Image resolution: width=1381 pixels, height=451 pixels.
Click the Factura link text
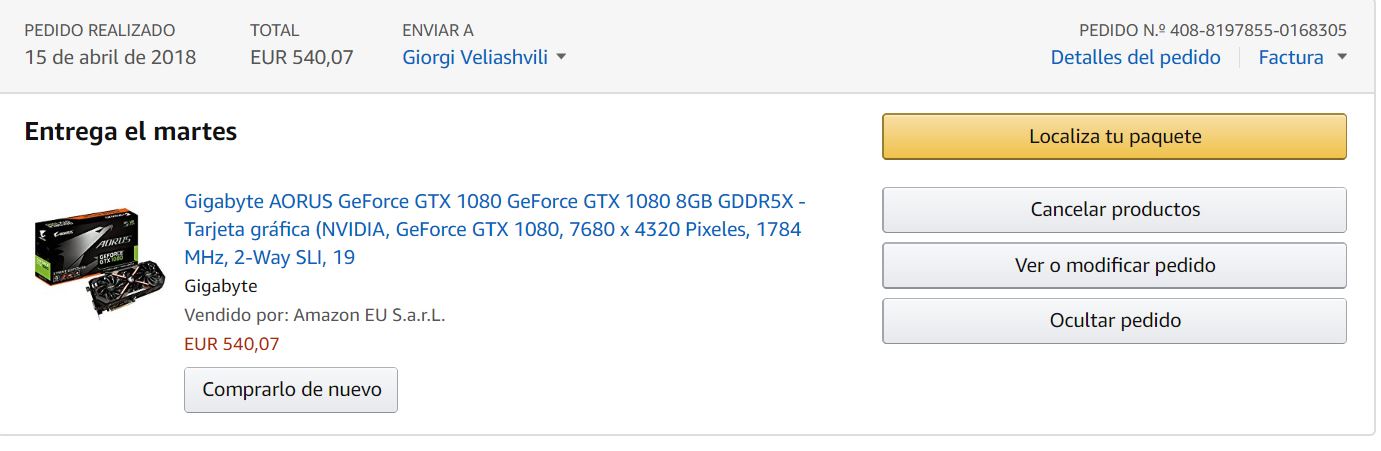(1290, 58)
